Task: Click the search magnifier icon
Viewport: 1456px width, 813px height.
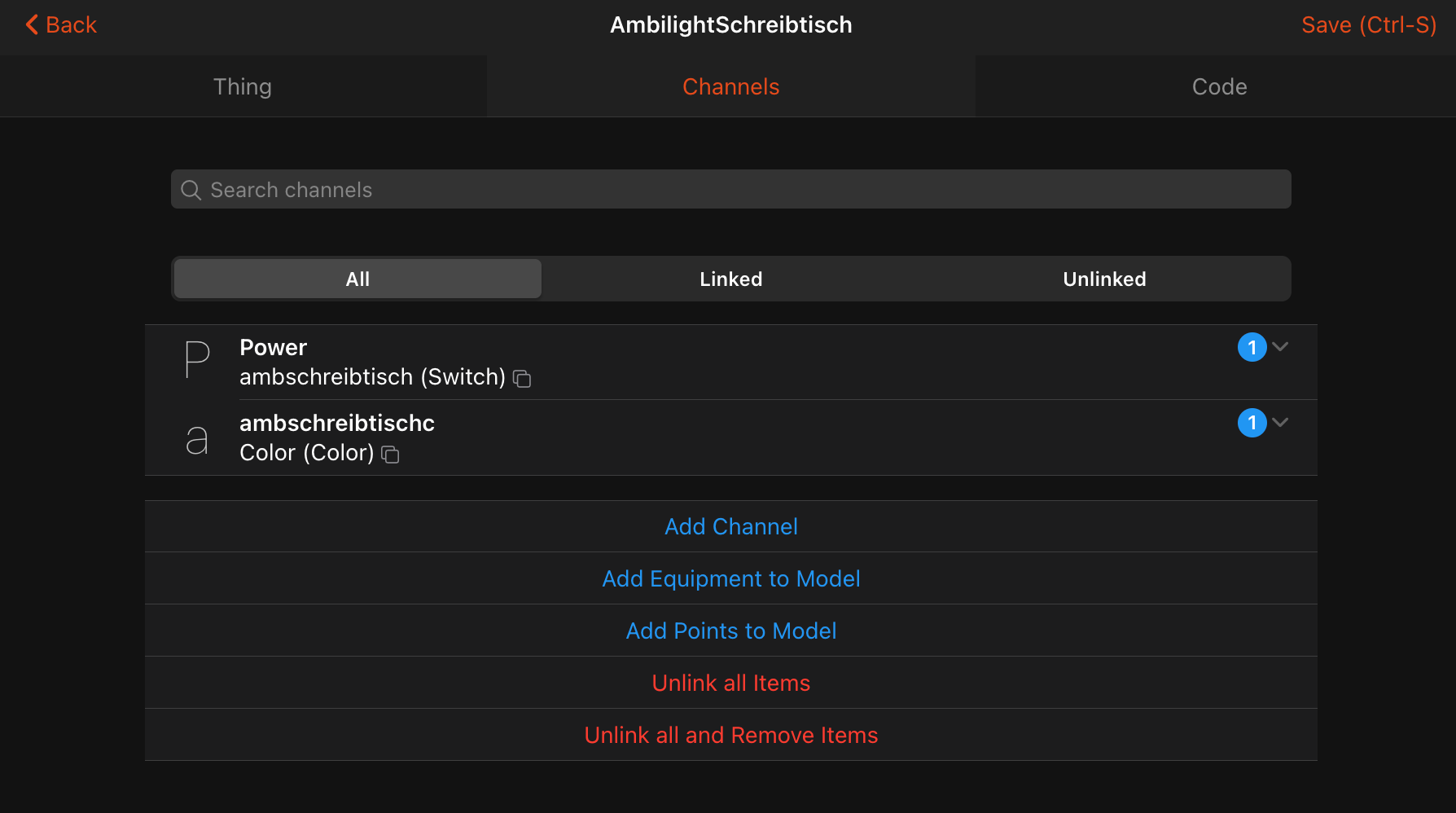Action: pos(191,190)
